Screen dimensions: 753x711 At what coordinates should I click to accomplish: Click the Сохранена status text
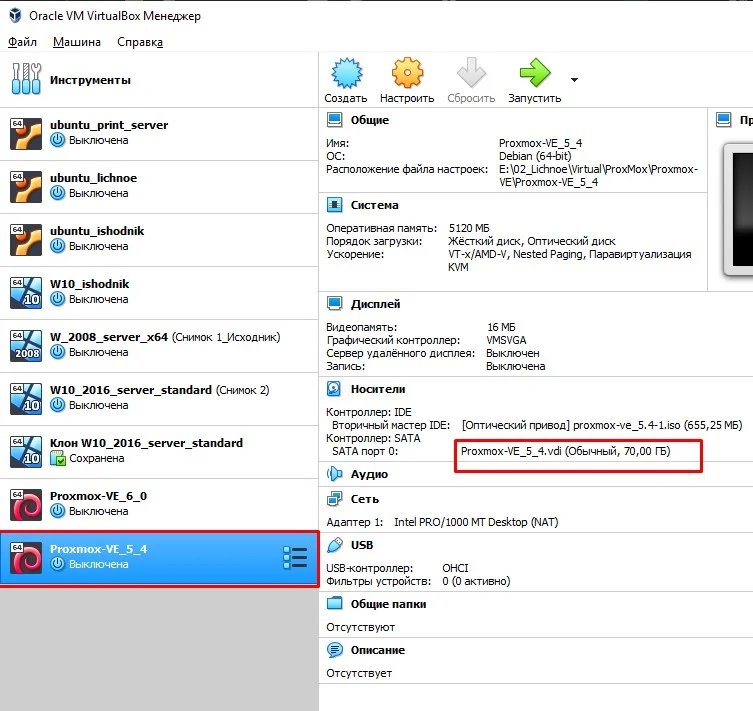[97, 458]
